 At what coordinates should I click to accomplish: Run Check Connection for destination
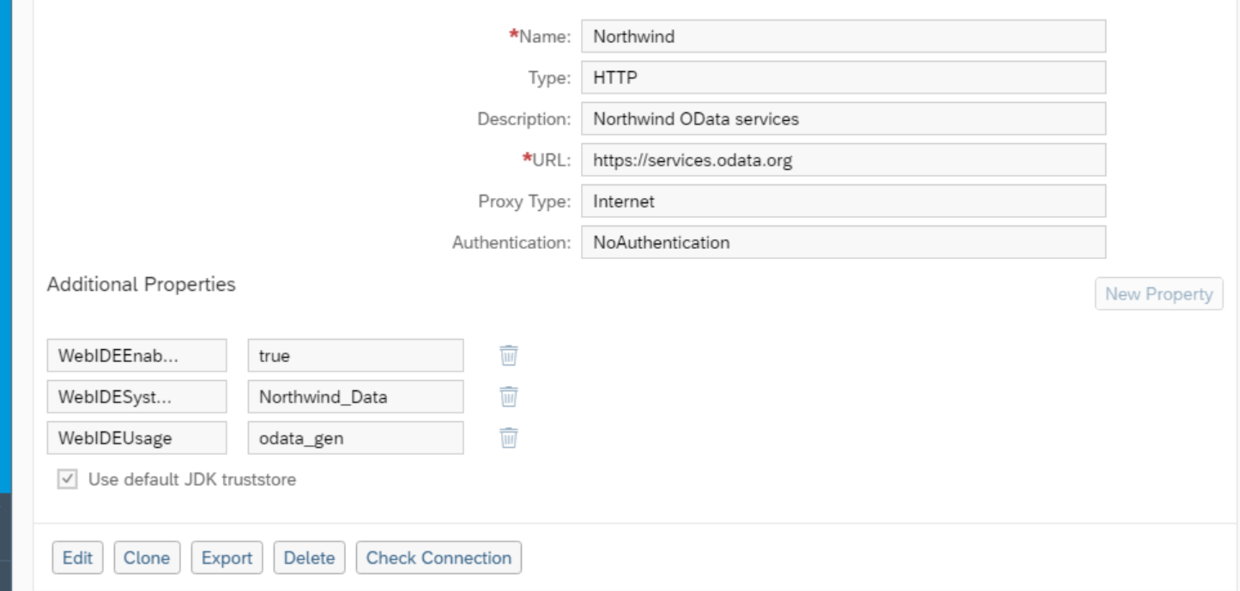pos(438,558)
